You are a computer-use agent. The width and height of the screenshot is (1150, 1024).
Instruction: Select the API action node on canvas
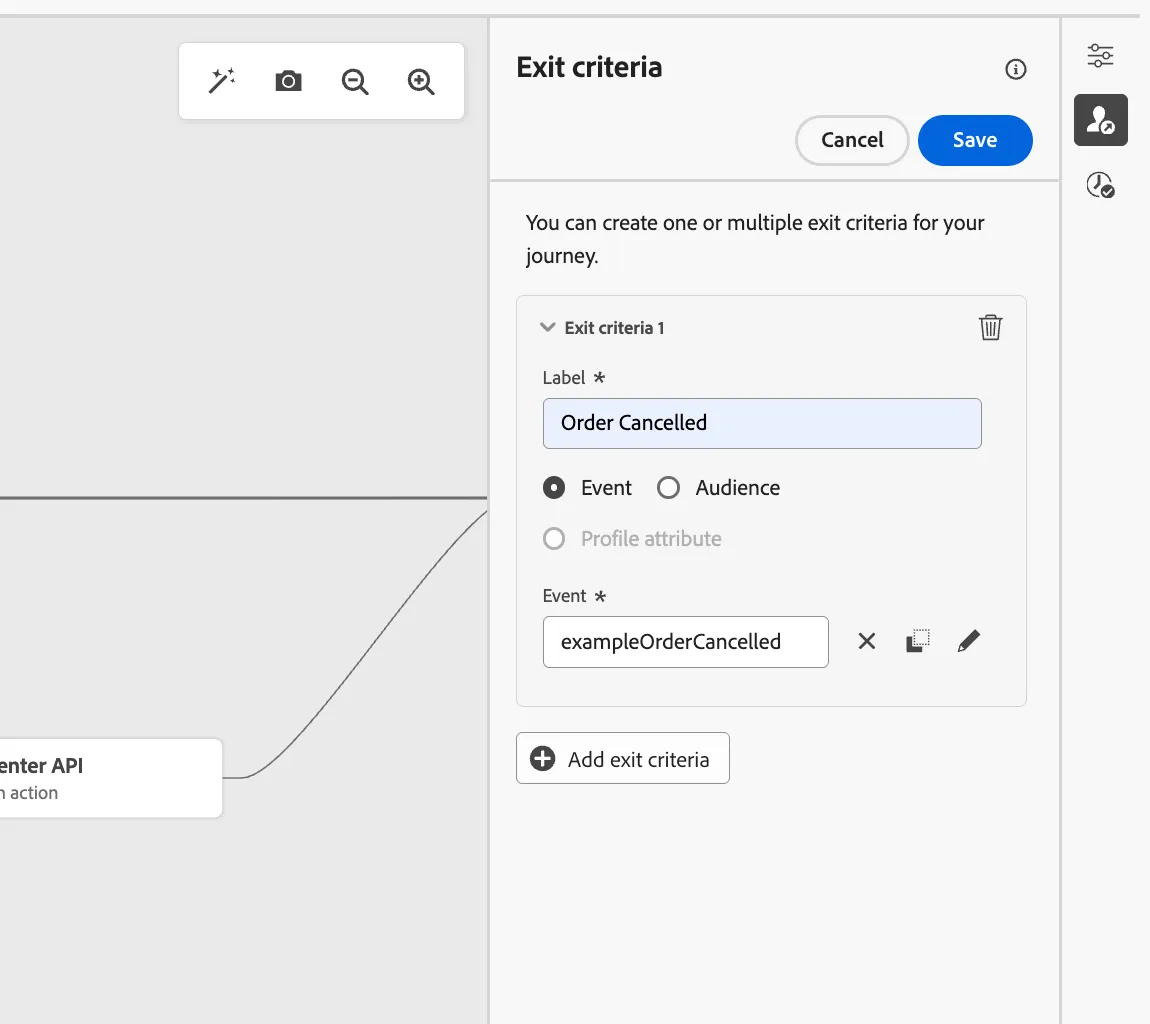(111, 778)
